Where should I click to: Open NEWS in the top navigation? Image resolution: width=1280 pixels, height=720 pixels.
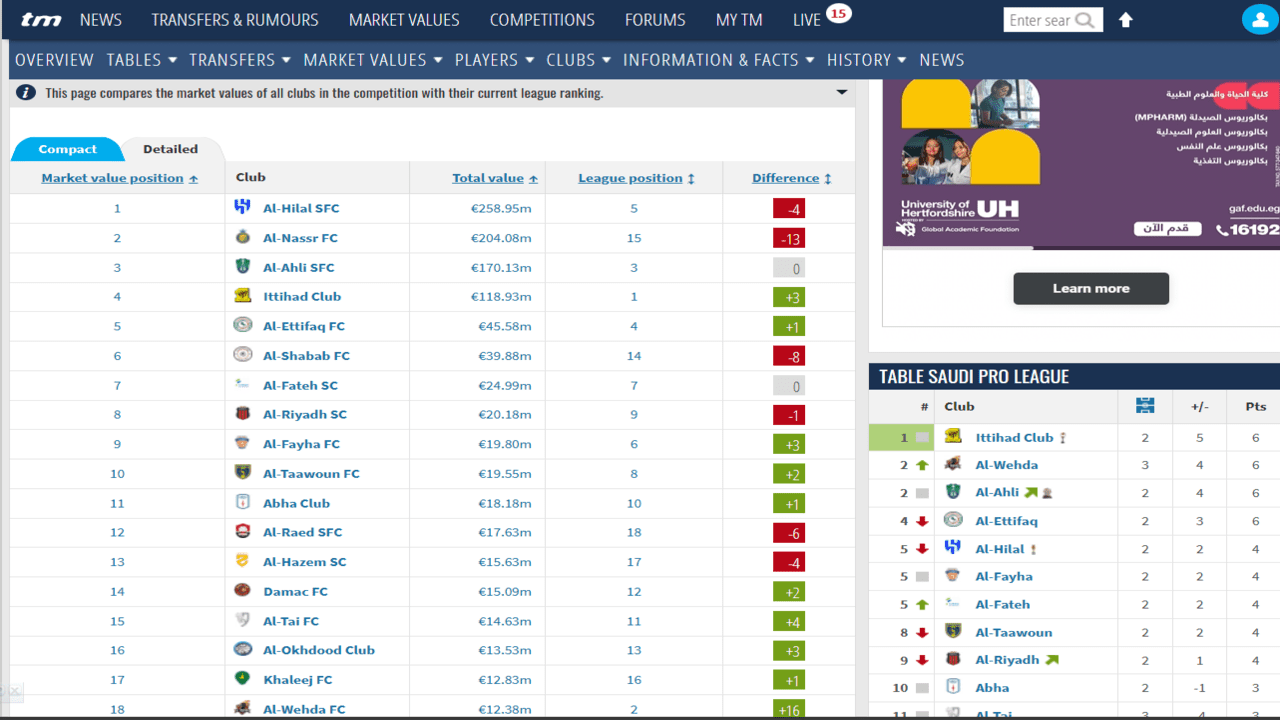point(101,20)
